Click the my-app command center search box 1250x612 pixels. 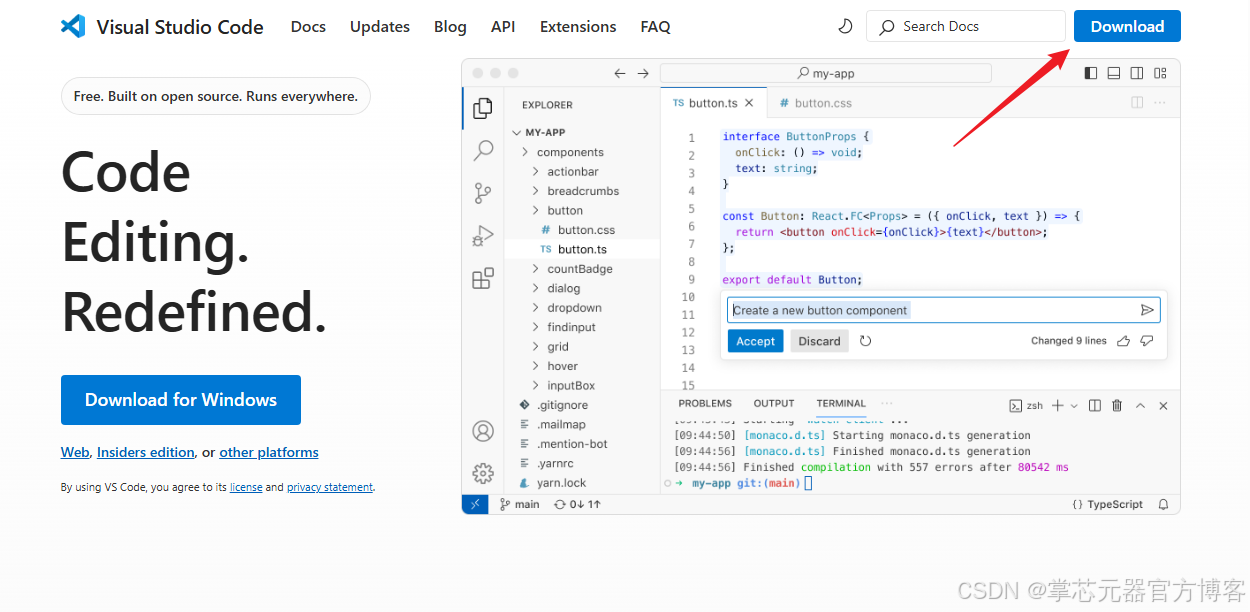click(825, 73)
